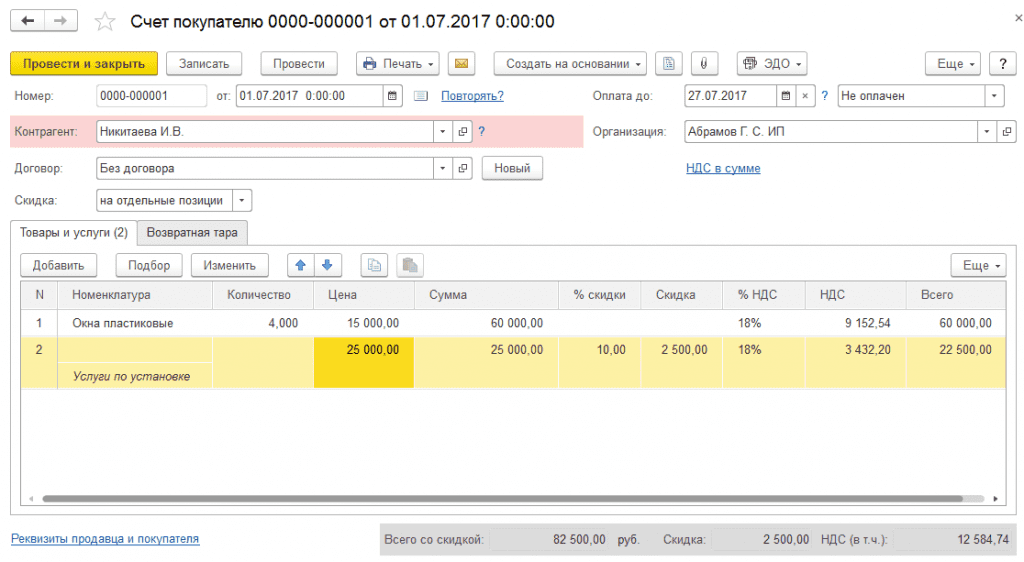Open Договор card with open-form icon

[462, 168]
